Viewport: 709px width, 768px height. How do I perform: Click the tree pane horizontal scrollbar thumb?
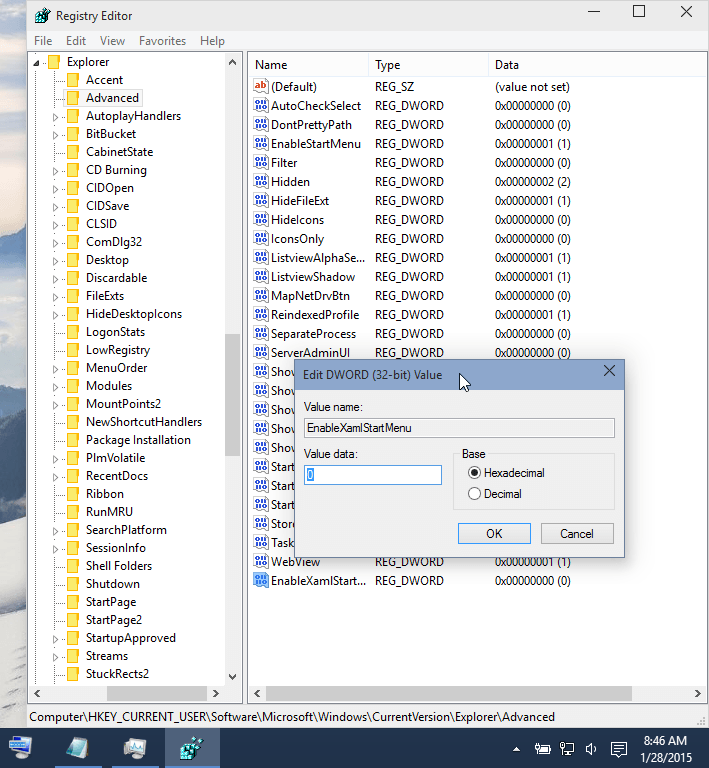click(157, 694)
